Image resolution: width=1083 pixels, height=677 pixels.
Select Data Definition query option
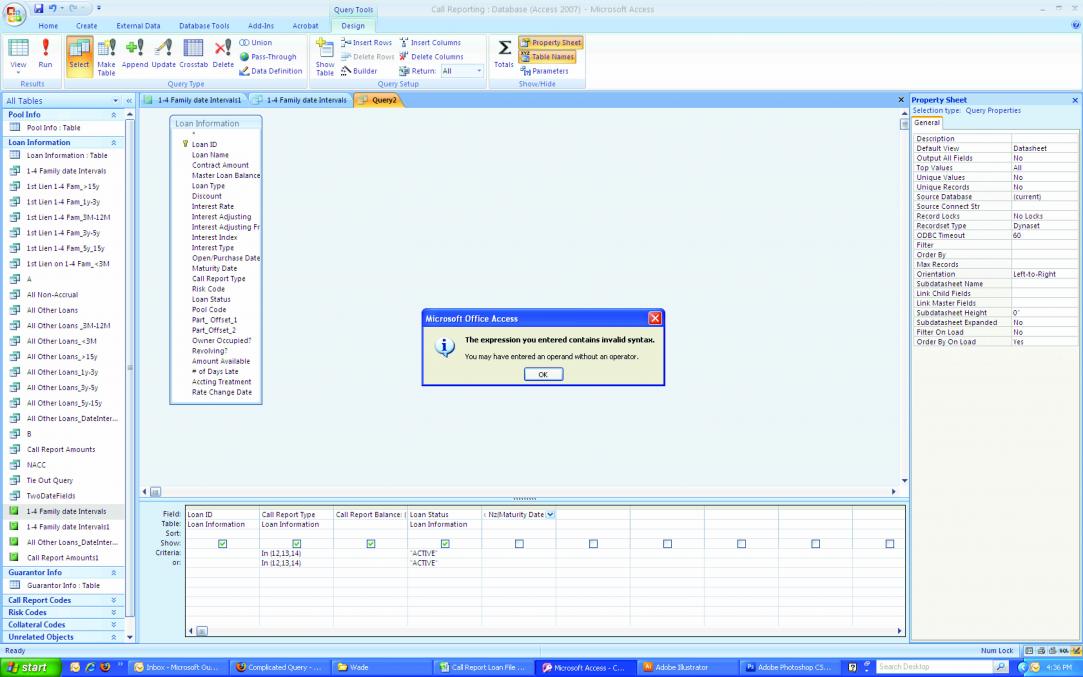tap(271, 71)
